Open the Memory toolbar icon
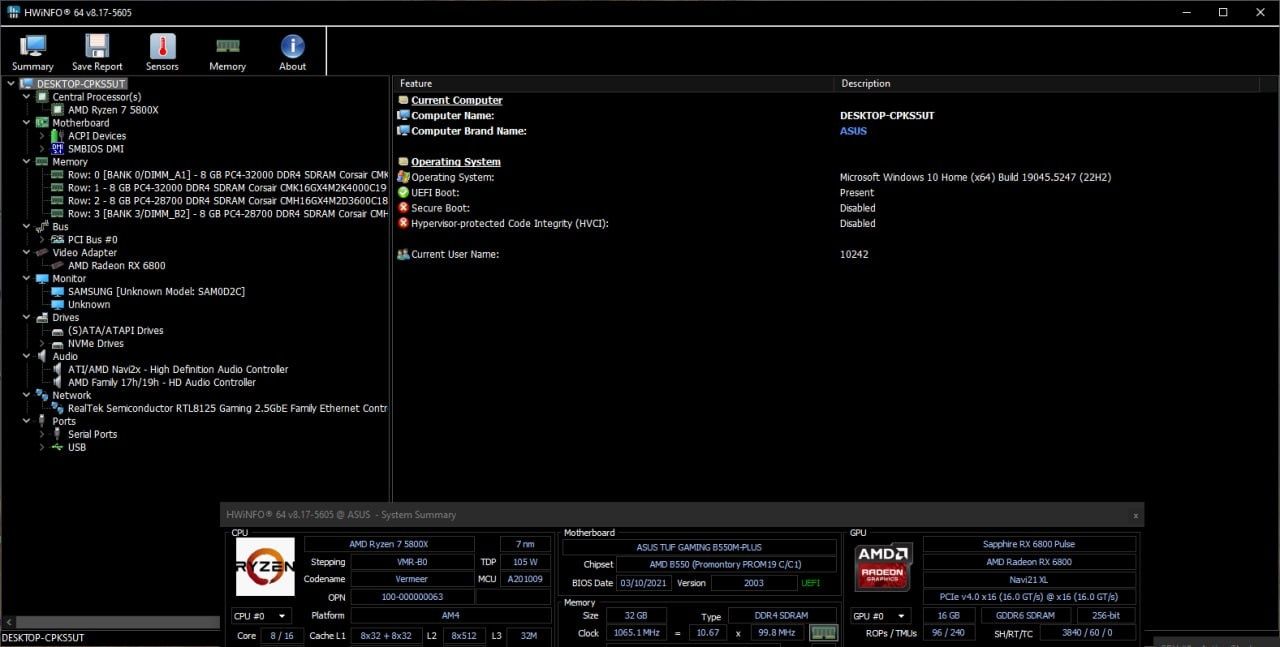This screenshot has height=647, width=1280. coord(227,46)
